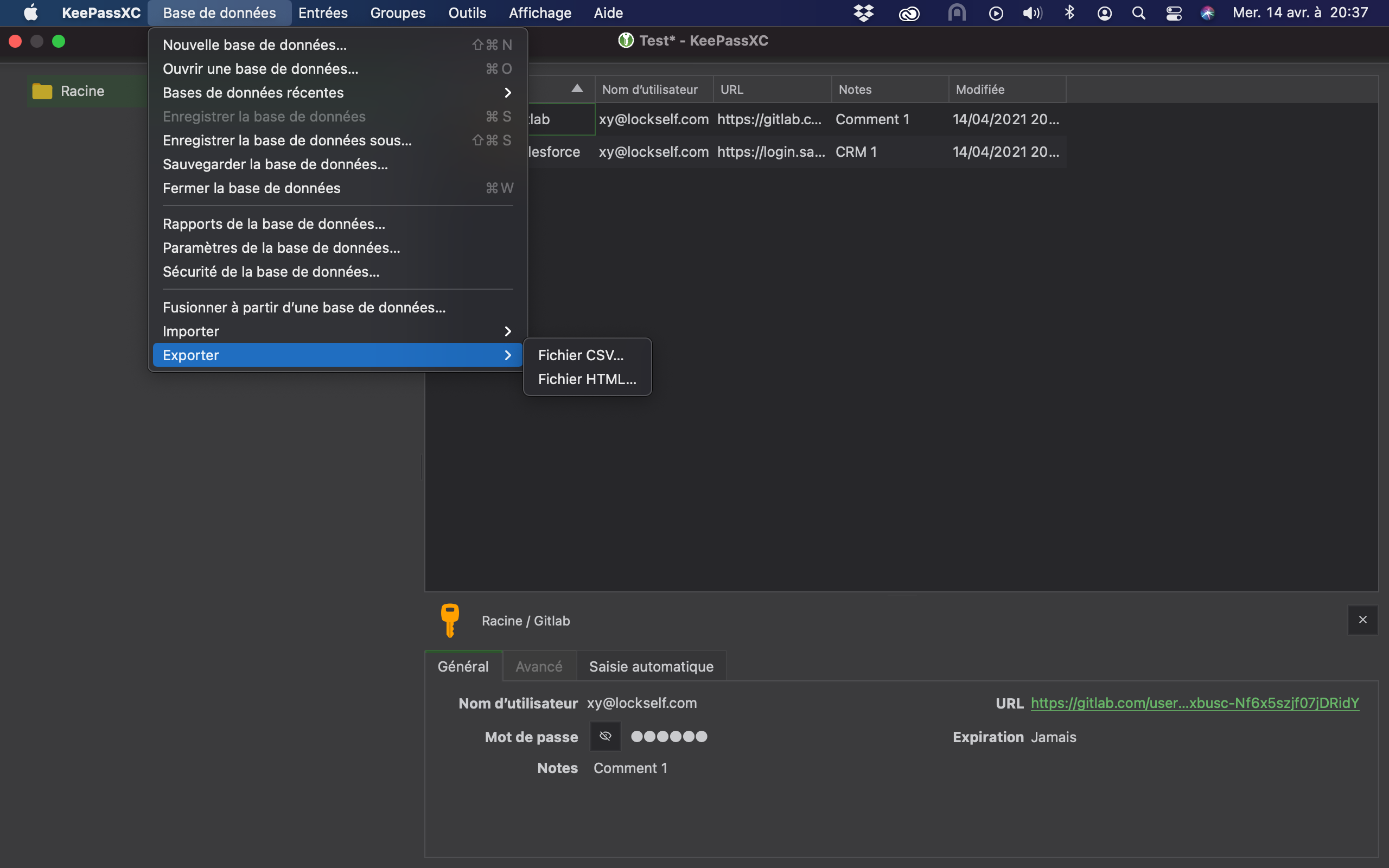
Task: Click the orange key entry icon
Action: pyautogui.click(x=450, y=621)
